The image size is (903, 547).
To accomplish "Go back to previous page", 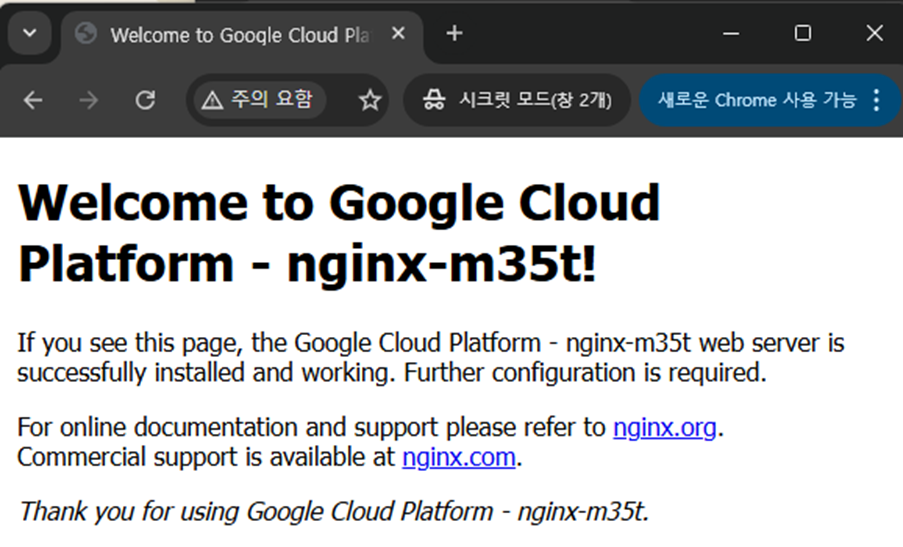I will tap(33, 100).
